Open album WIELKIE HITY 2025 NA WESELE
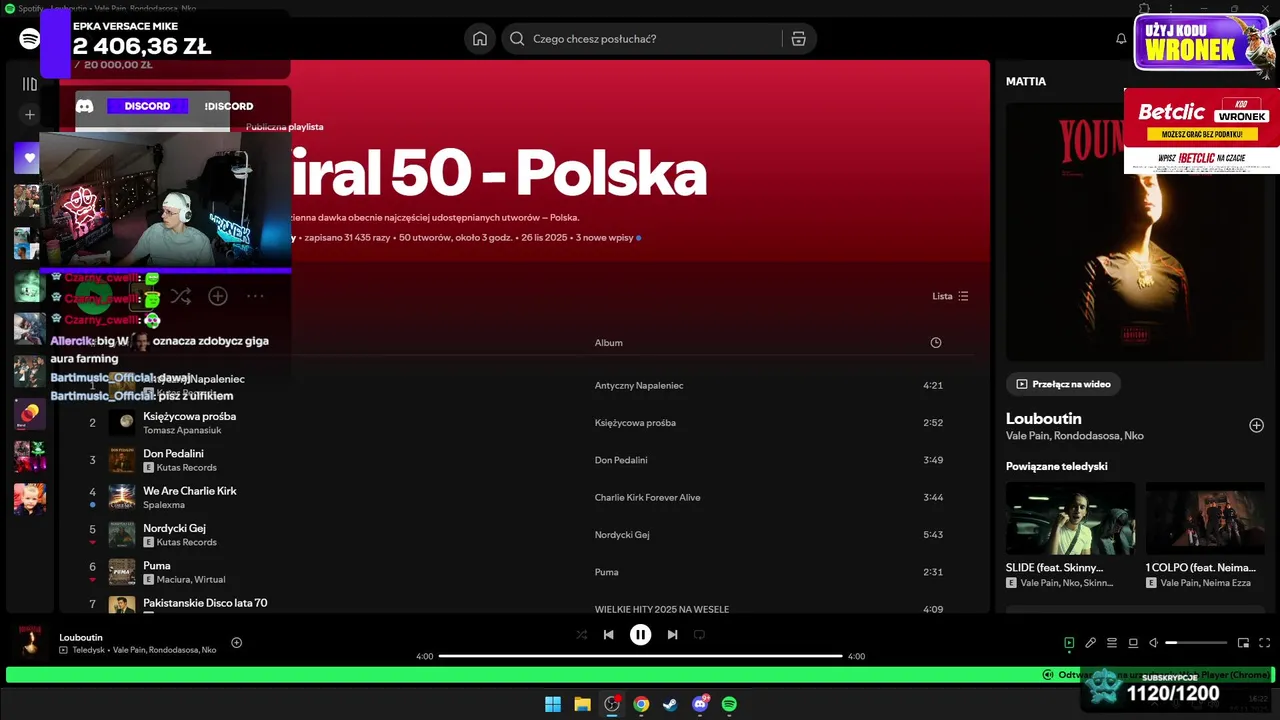The height and width of the screenshot is (720, 1280). pyautogui.click(x=662, y=609)
